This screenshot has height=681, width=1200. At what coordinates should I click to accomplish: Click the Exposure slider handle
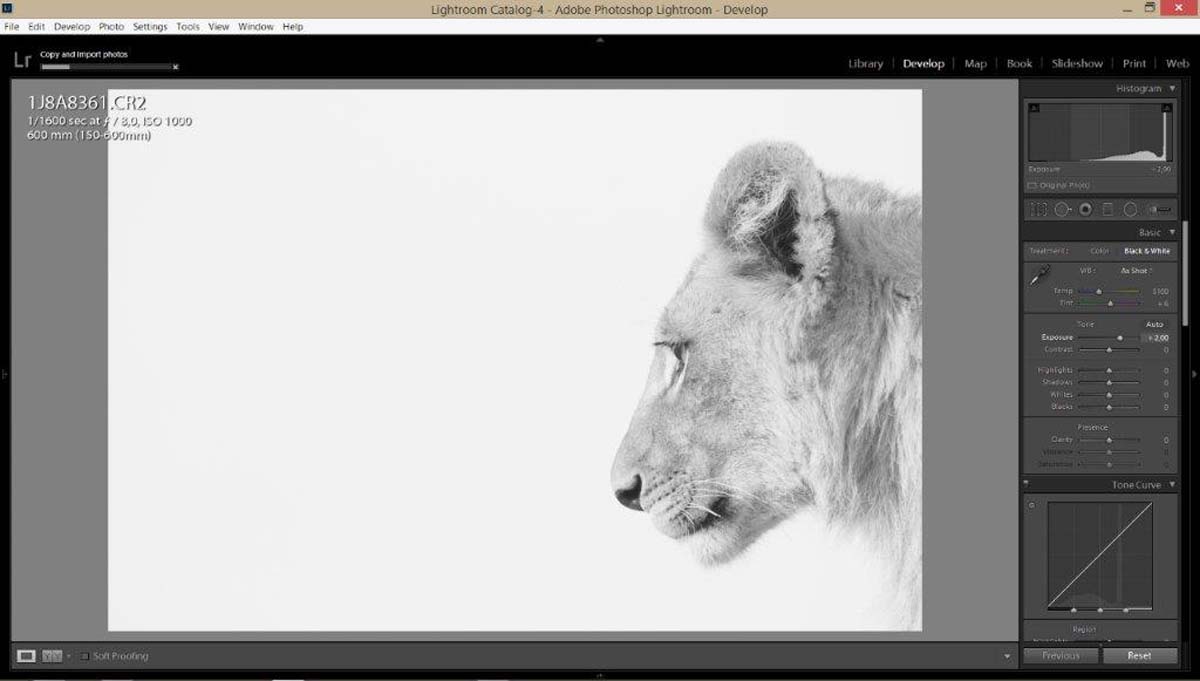pos(1120,338)
